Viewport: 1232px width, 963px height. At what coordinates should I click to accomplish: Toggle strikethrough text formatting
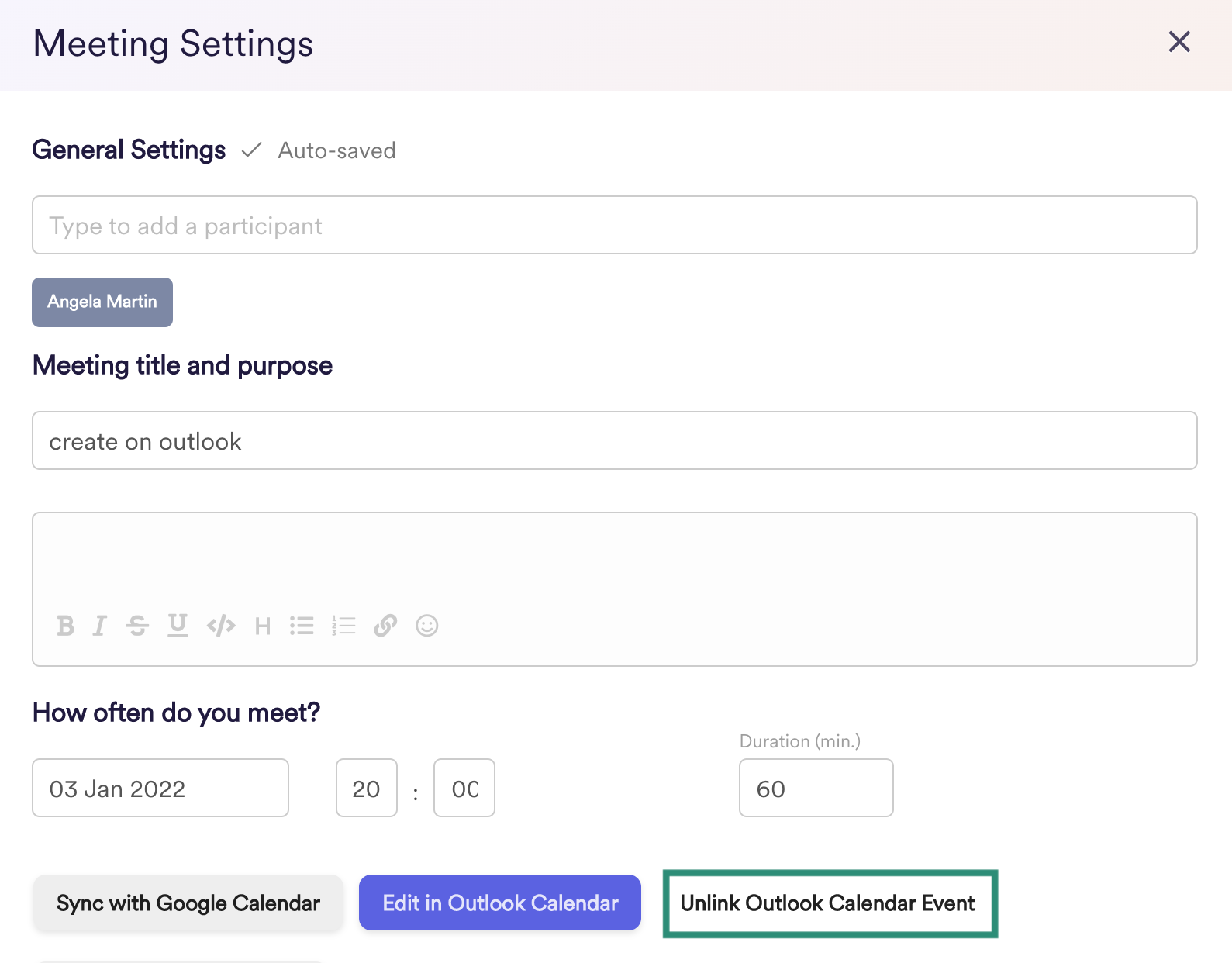[137, 626]
